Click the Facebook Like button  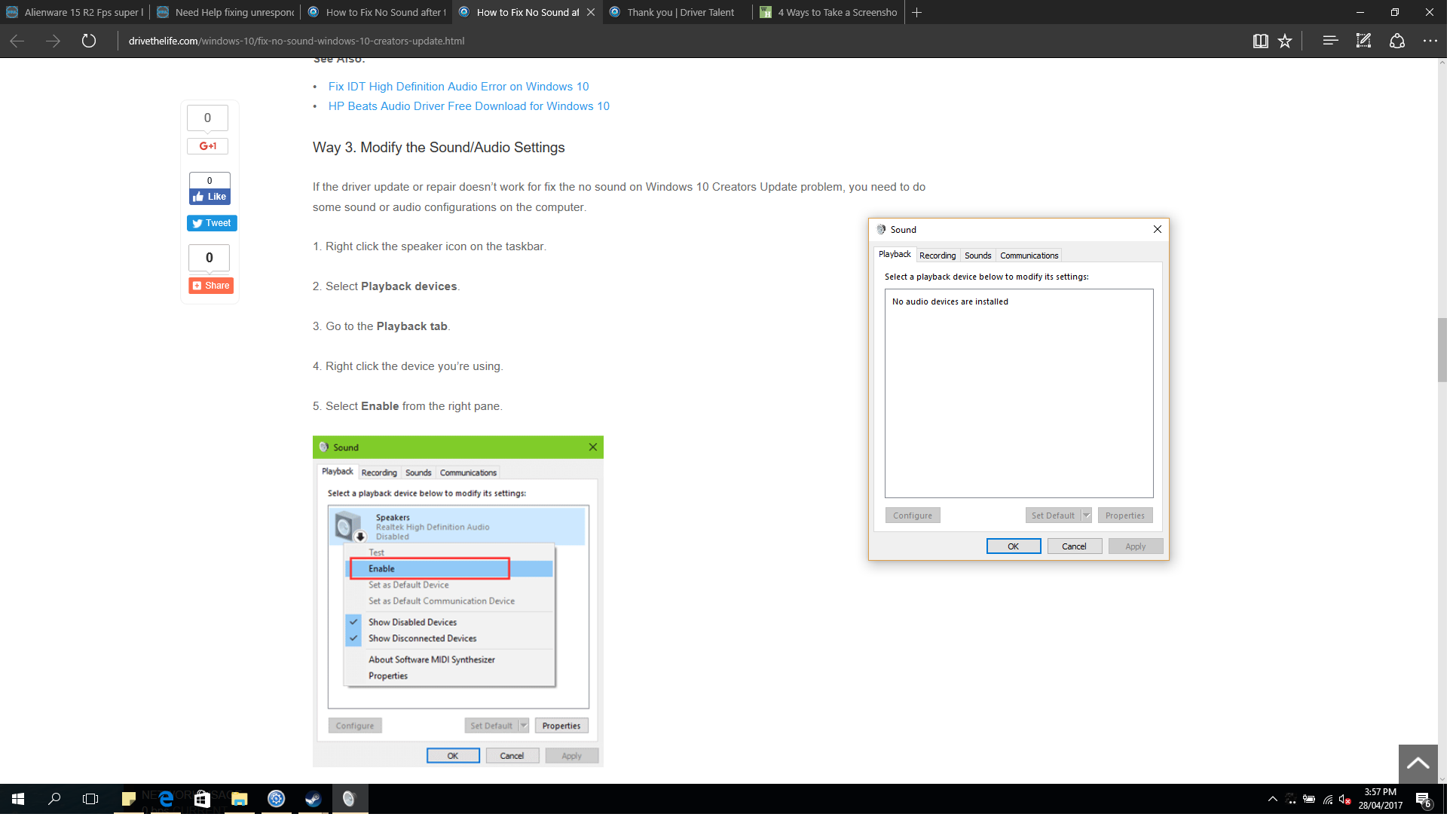click(x=211, y=198)
